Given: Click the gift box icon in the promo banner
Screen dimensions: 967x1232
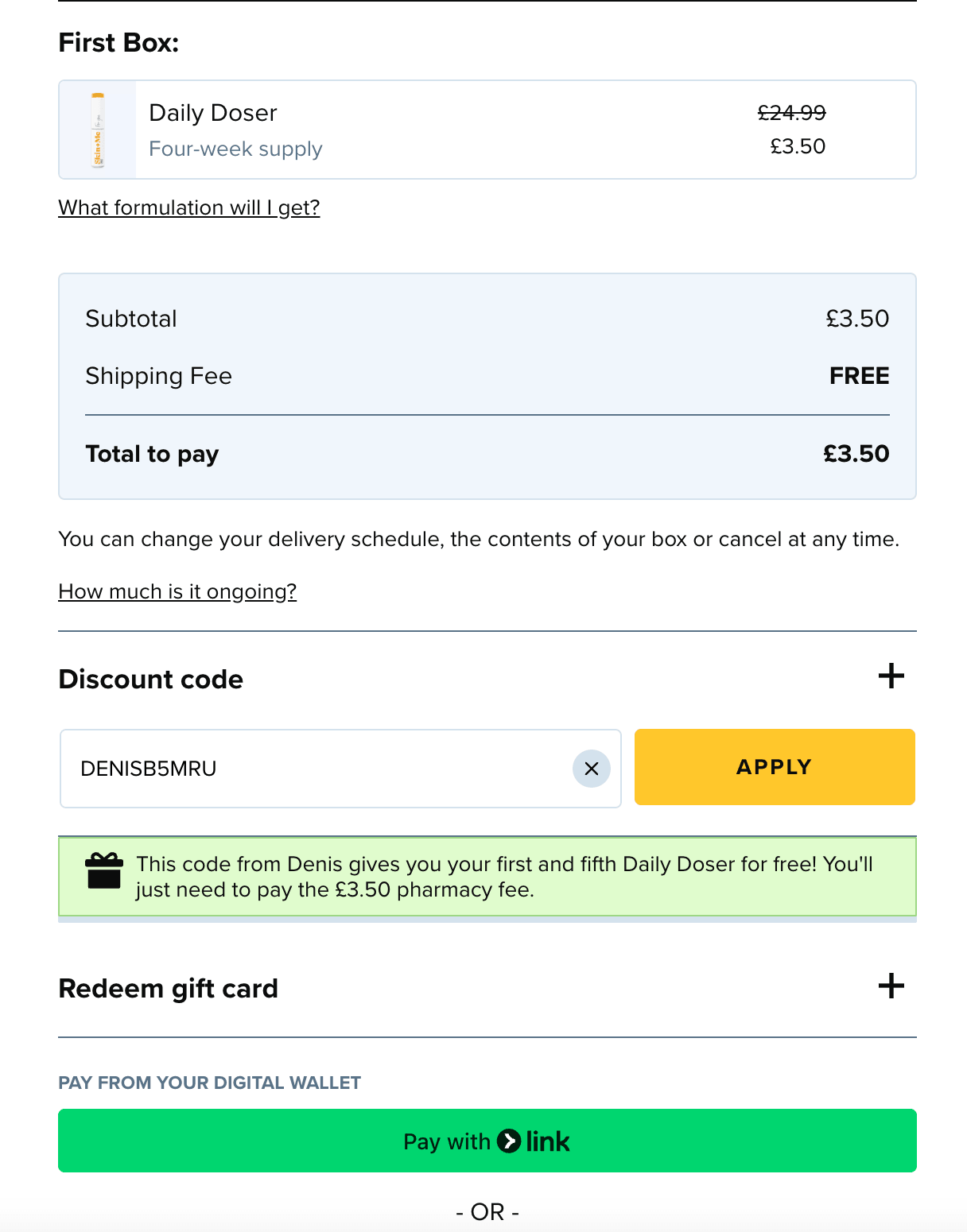Looking at the screenshot, I should click(103, 870).
